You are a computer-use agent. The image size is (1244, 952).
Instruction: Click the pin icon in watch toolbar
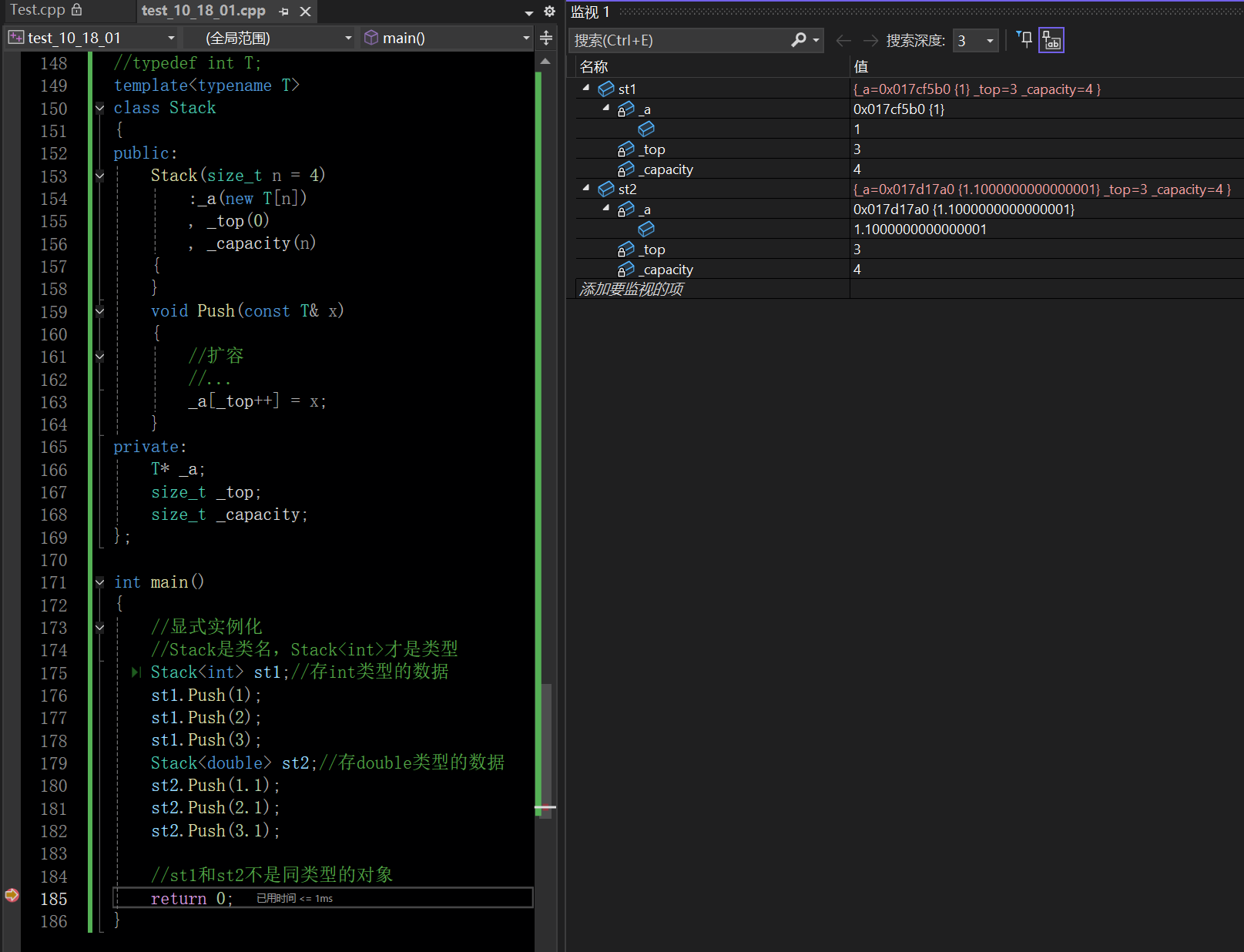1024,40
